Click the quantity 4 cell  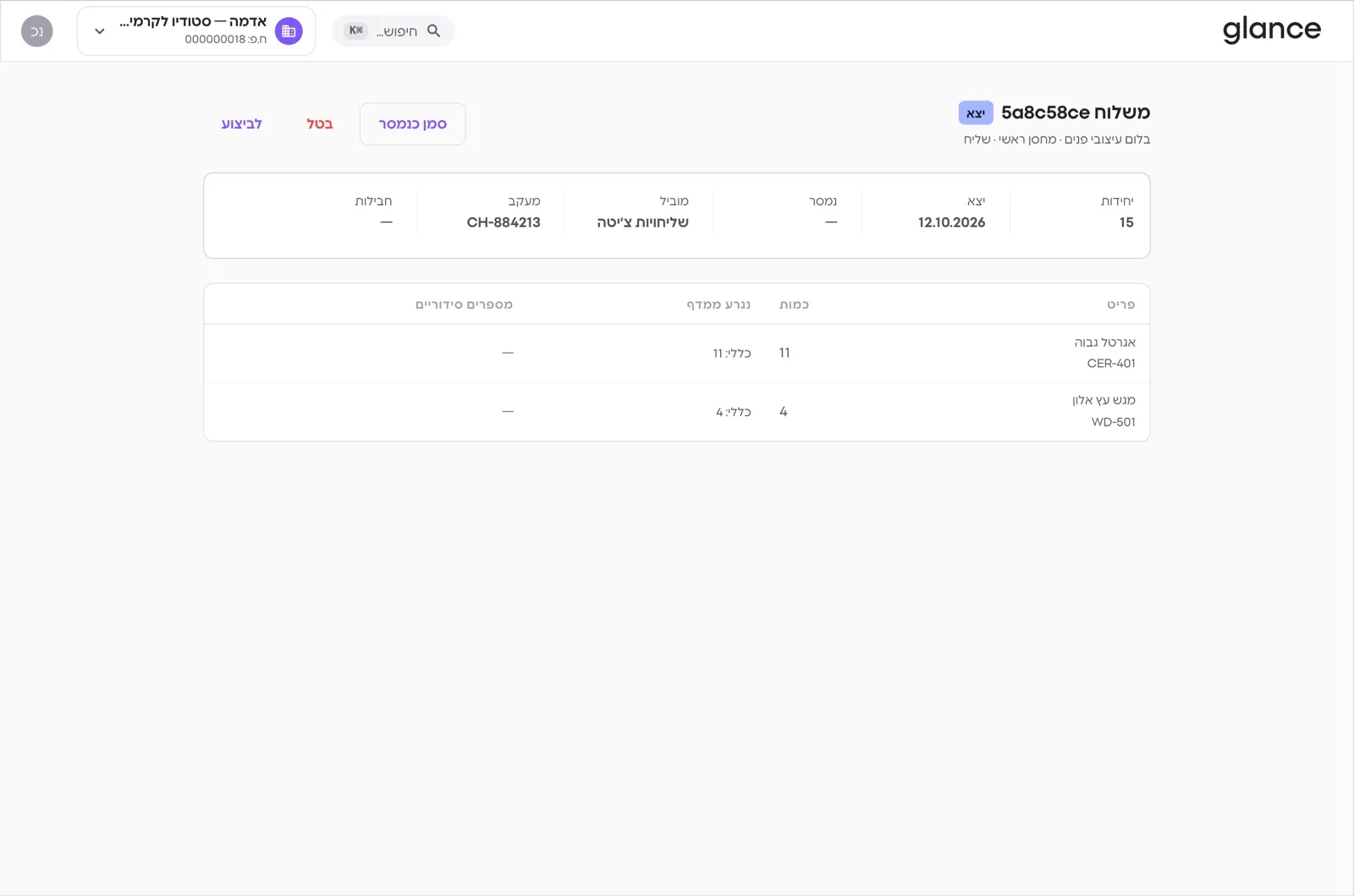[784, 411]
